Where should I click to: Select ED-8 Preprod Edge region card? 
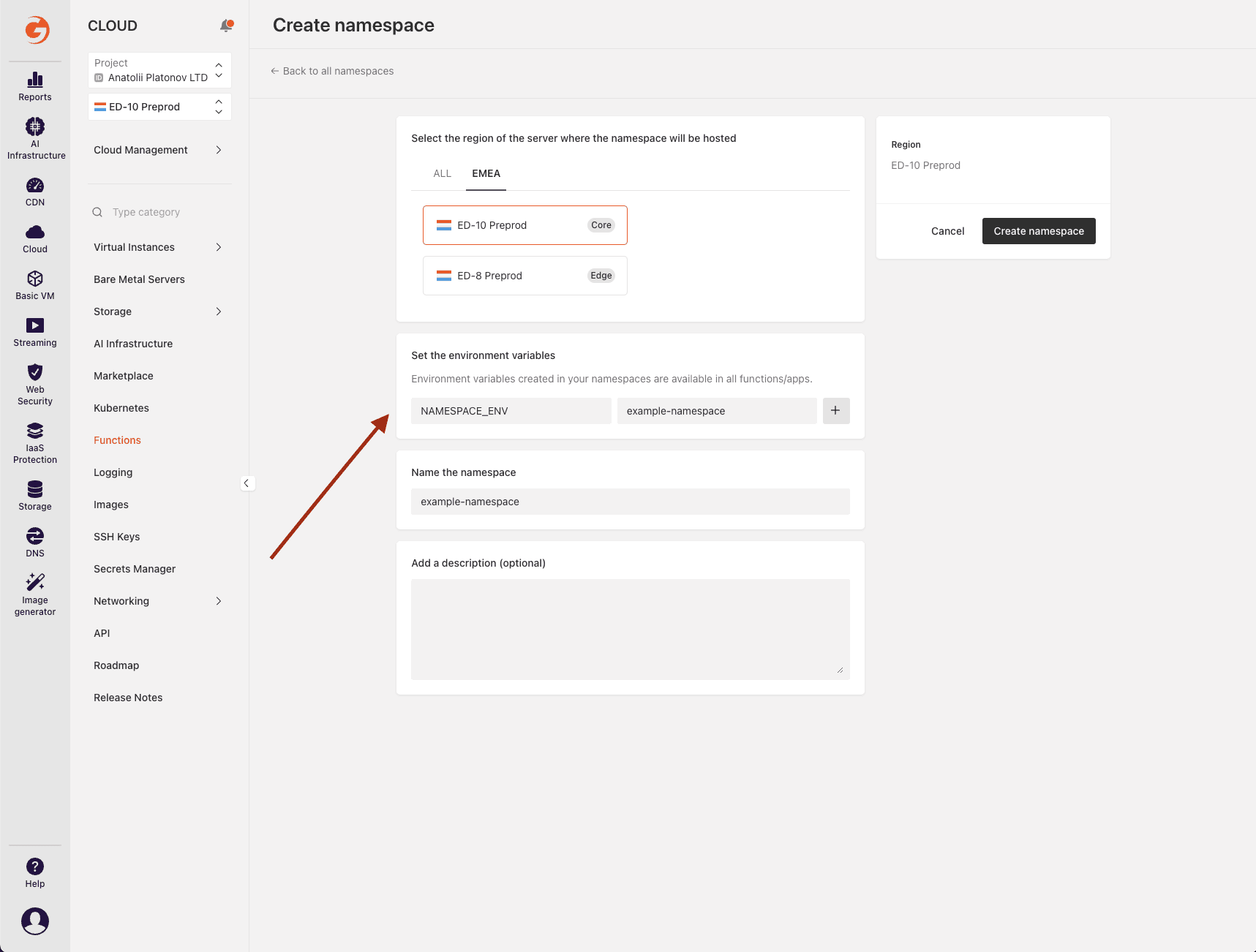pyautogui.click(x=525, y=276)
